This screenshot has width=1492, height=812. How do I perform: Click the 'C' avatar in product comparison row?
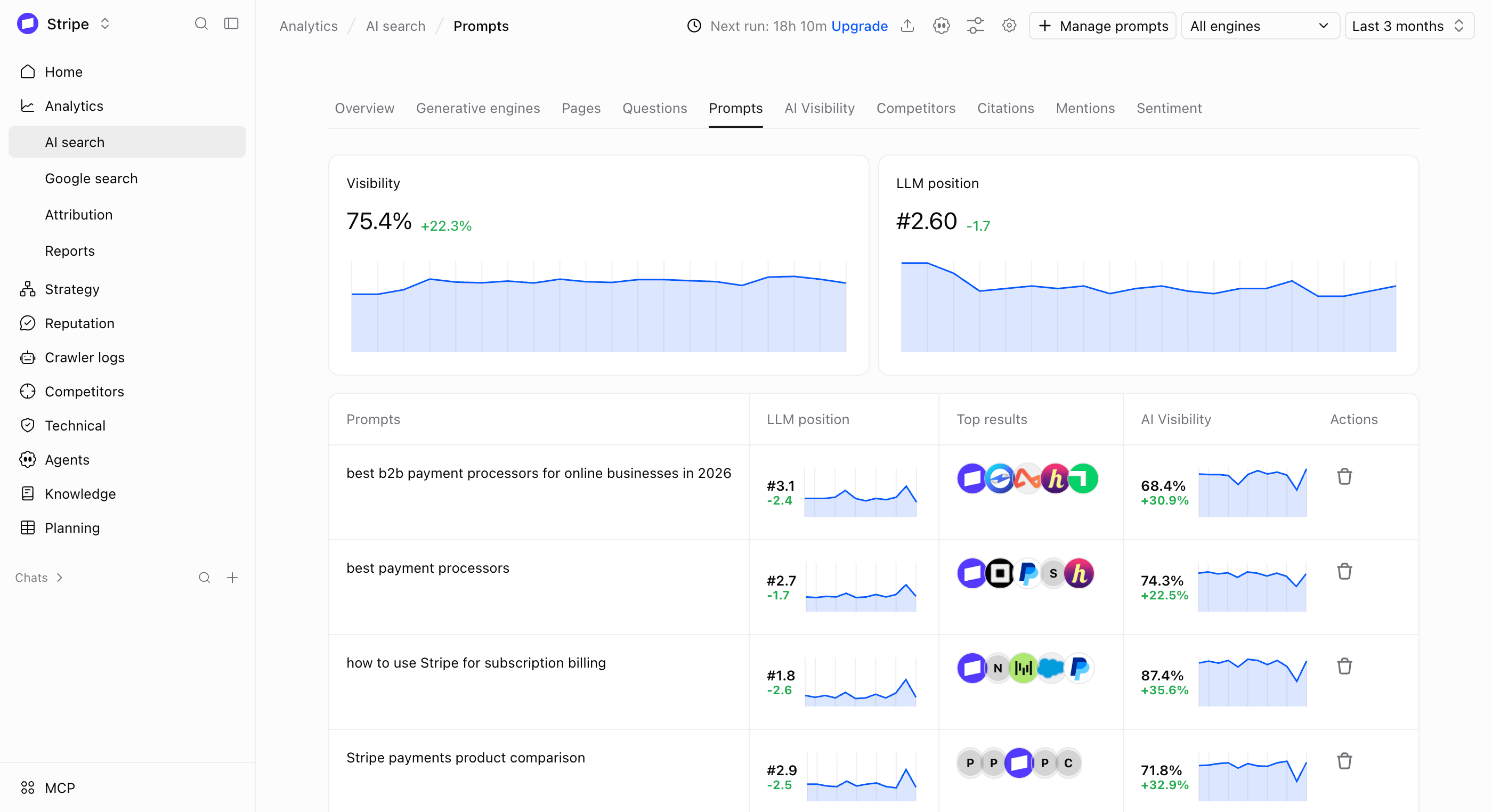1068,764
